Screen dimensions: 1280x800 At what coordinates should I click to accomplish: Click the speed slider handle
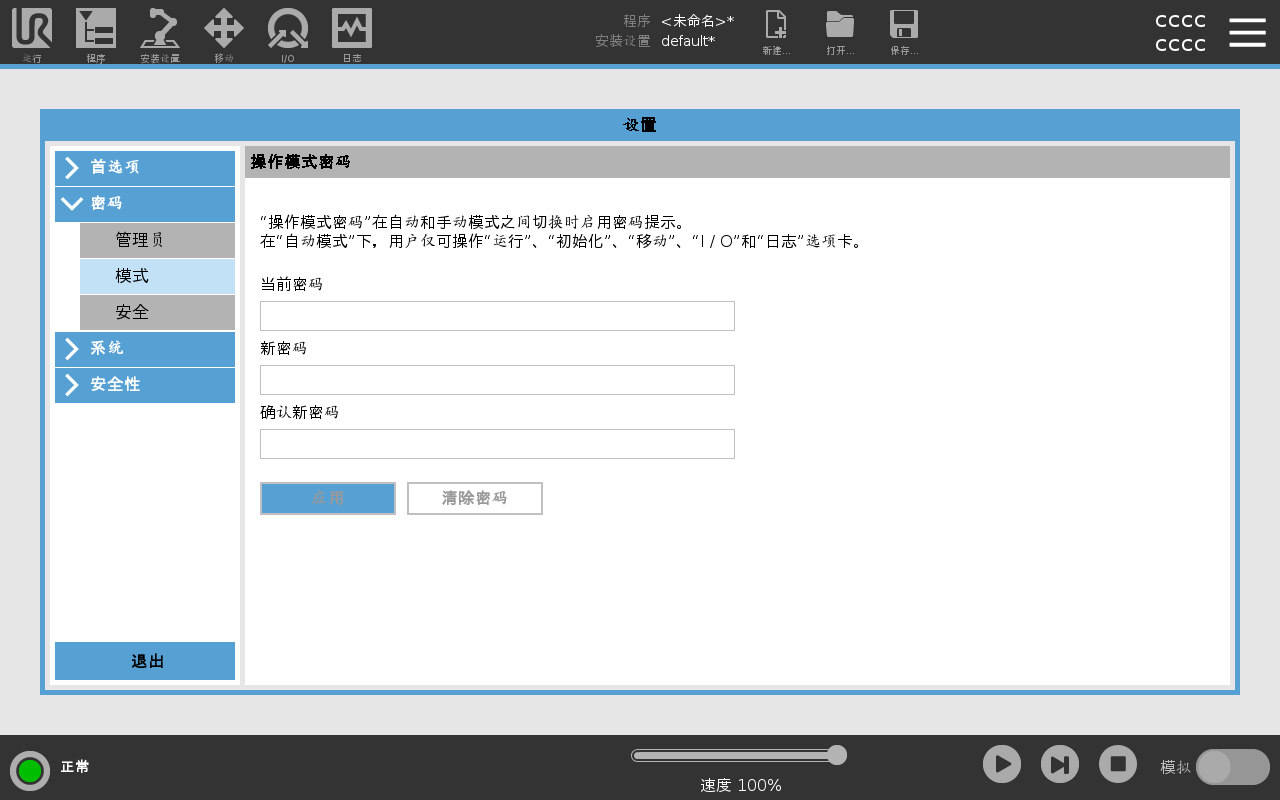(x=837, y=755)
